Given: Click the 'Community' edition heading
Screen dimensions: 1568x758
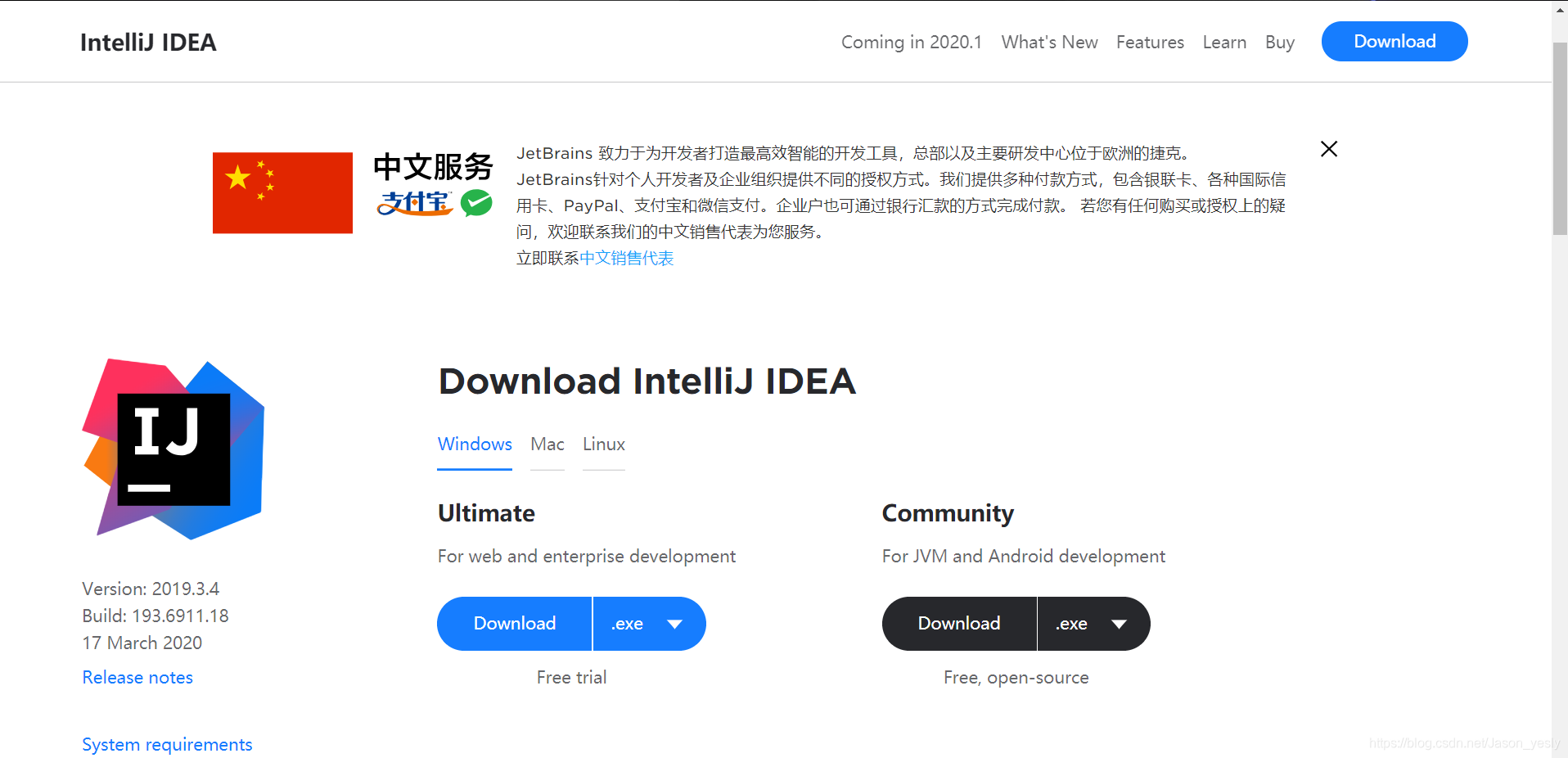Looking at the screenshot, I should 948,513.
